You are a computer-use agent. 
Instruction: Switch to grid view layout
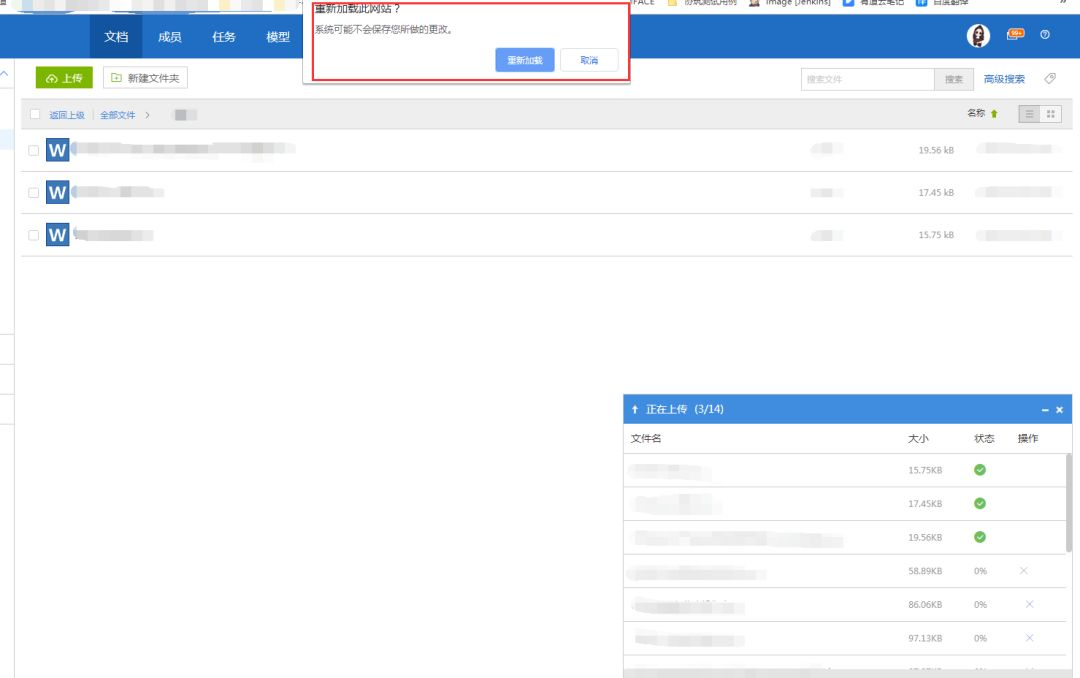point(1050,114)
